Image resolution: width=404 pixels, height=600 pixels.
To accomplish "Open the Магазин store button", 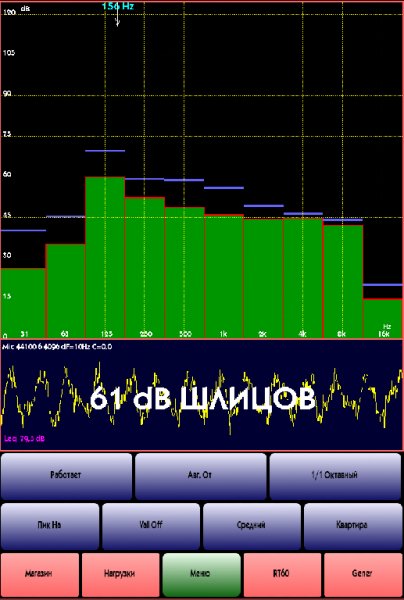I will tap(40, 575).
